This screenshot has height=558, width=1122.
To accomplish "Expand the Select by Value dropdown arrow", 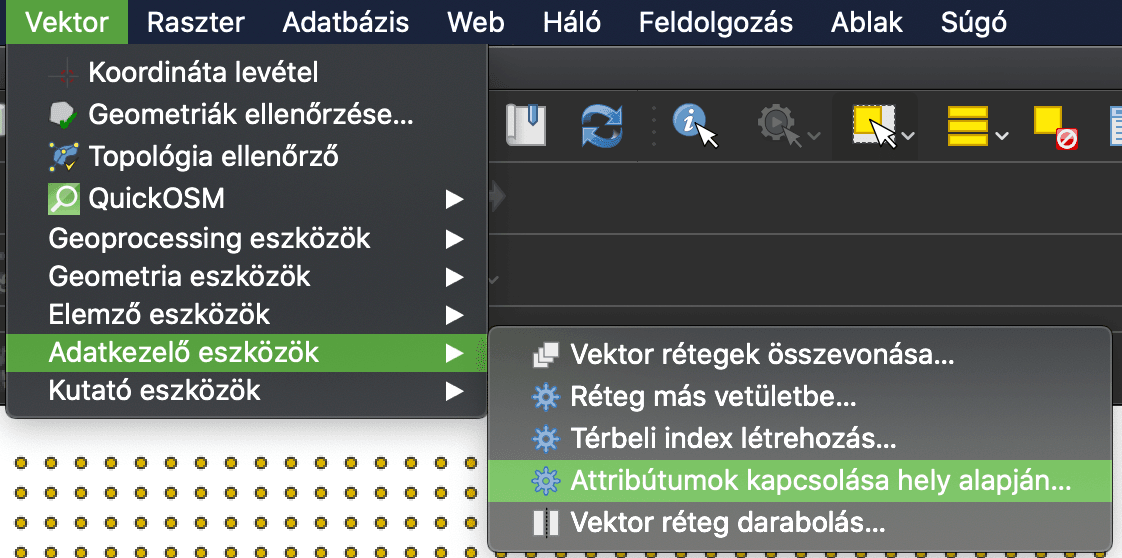I will [1002, 135].
